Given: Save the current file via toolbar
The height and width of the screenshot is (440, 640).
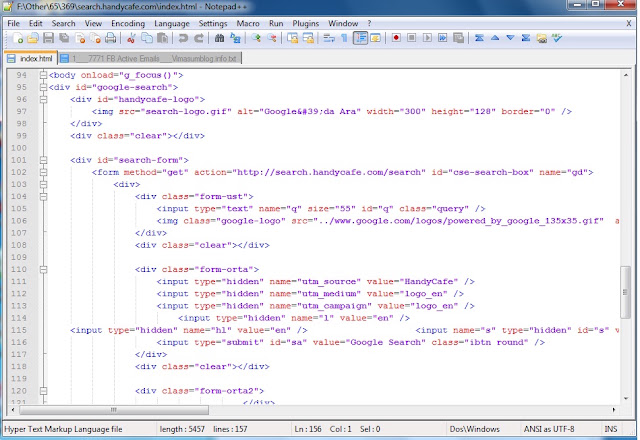Looking at the screenshot, I should coord(49,38).
